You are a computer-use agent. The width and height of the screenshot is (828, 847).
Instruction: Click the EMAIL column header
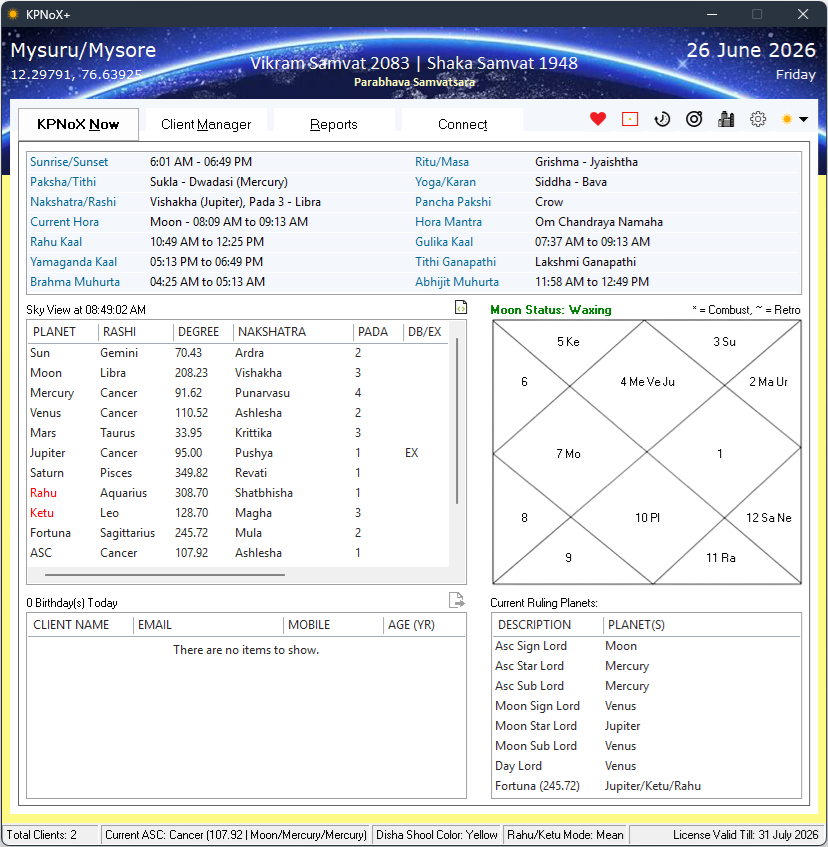pyautogui.click(x=208, y=625)
